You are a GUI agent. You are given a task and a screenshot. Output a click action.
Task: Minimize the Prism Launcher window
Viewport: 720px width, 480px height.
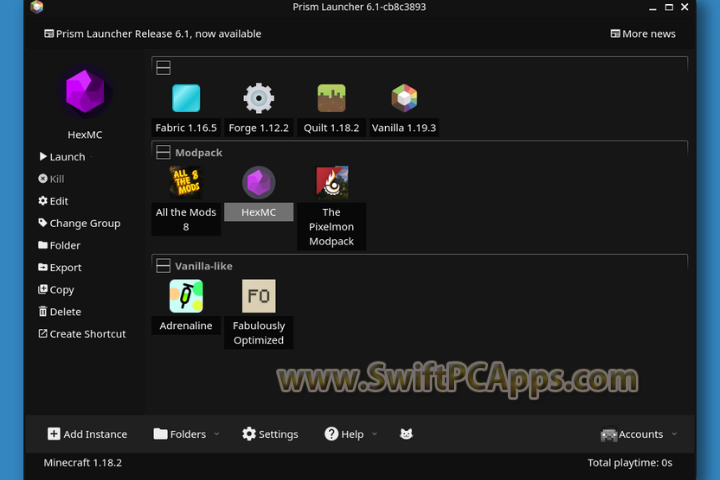[x=652, y=7]
